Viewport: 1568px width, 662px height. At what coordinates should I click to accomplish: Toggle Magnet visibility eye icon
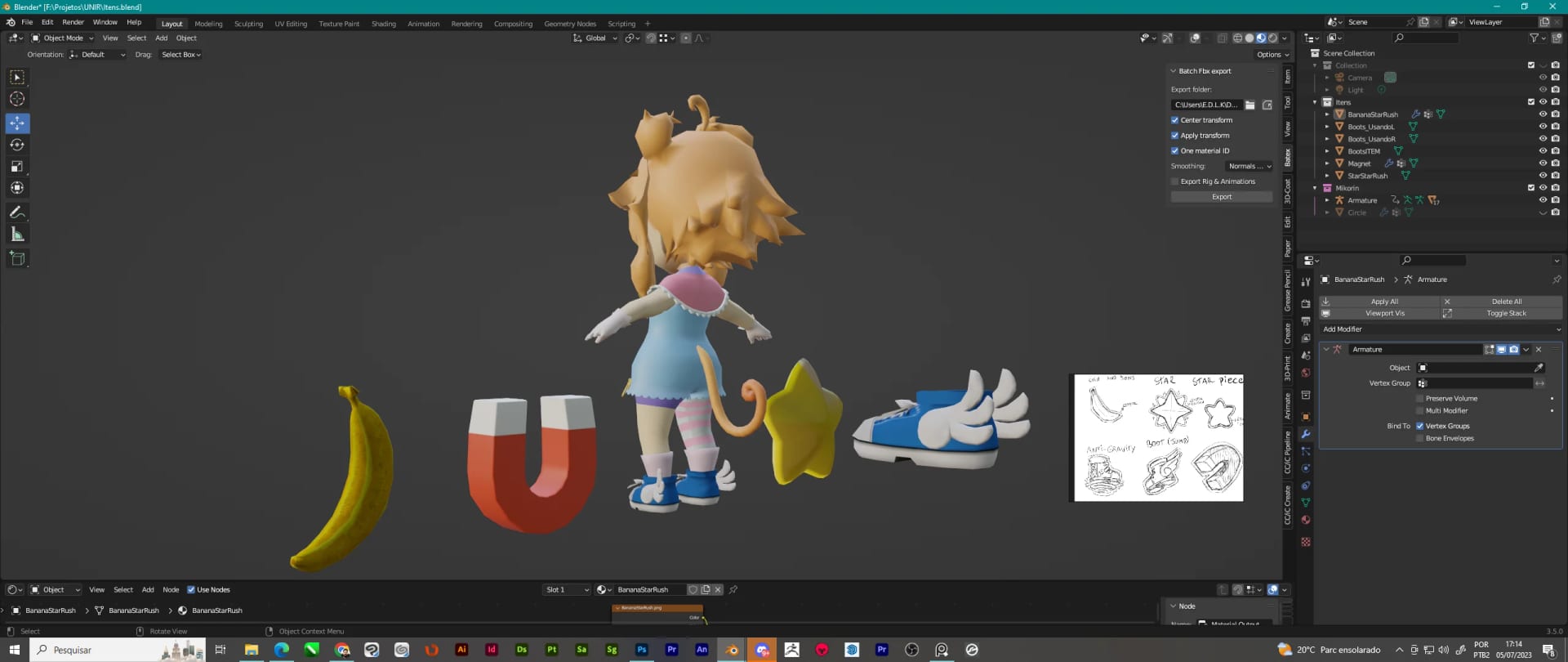1543,163
